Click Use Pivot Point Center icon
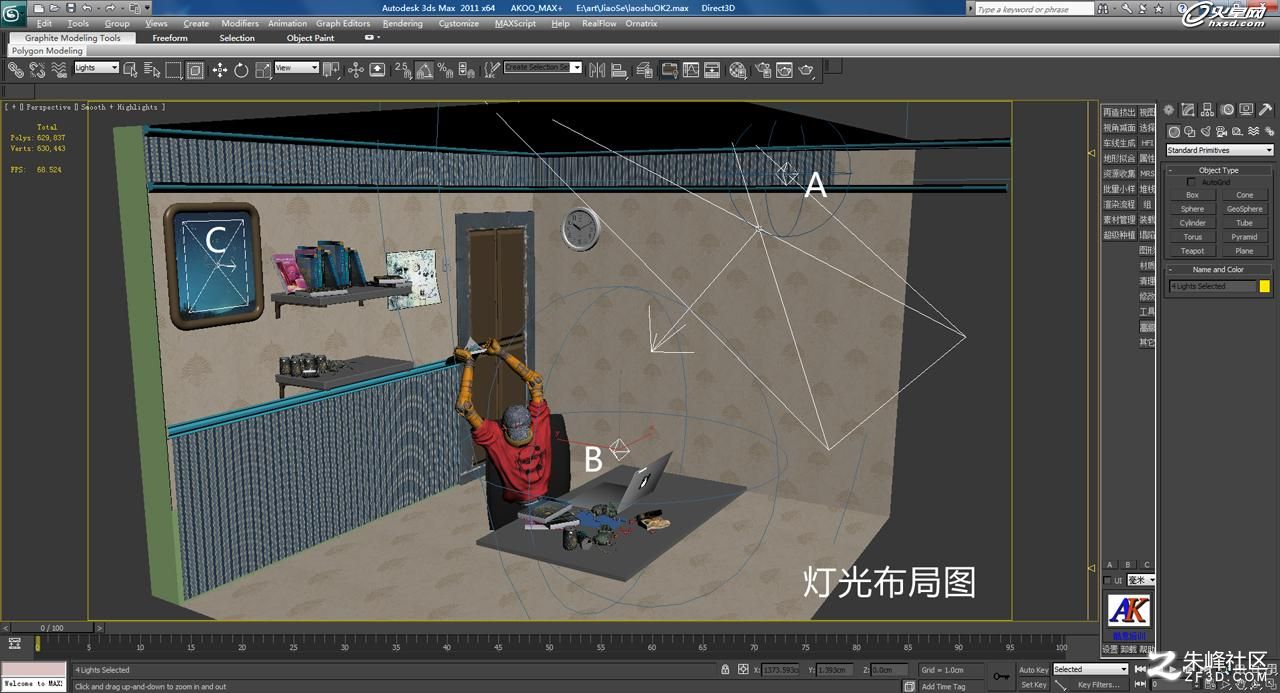 [x=331, y=70]
